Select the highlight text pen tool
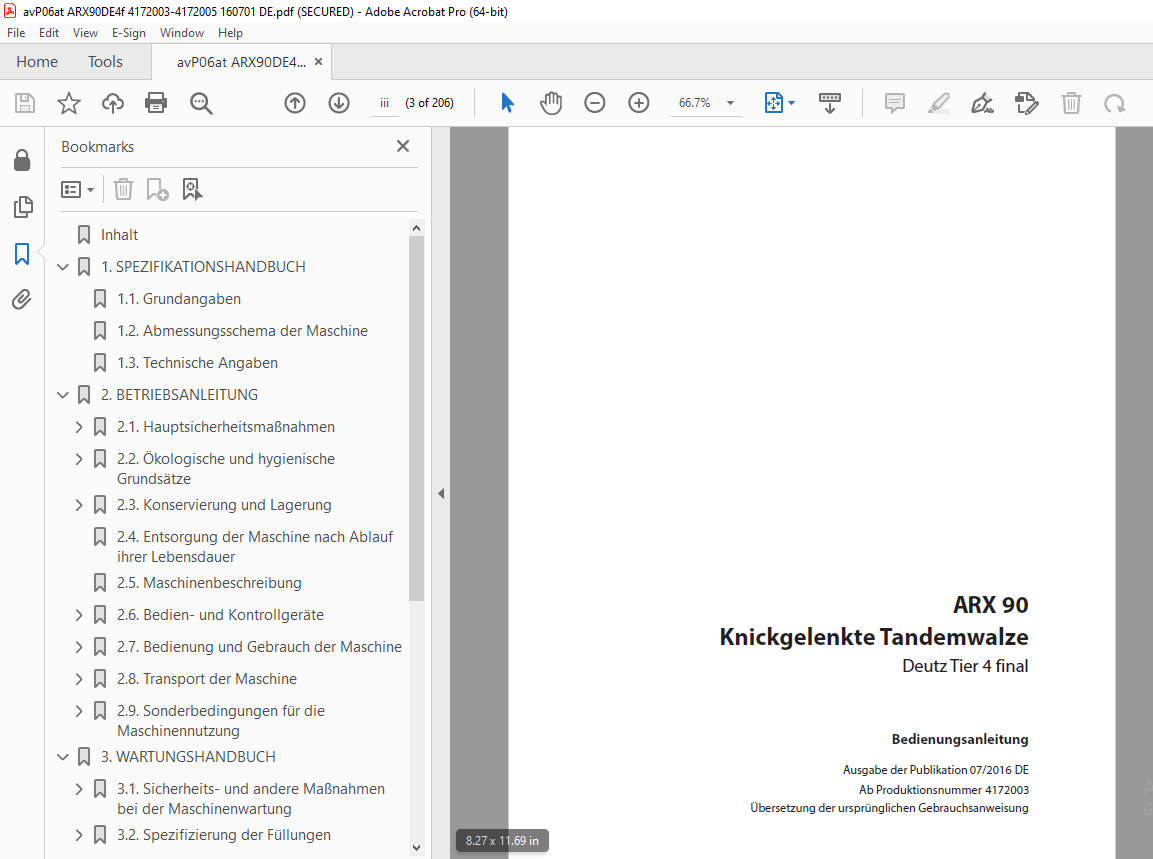The height and width of the screenshot is (859, 1153). pos(938,103)
